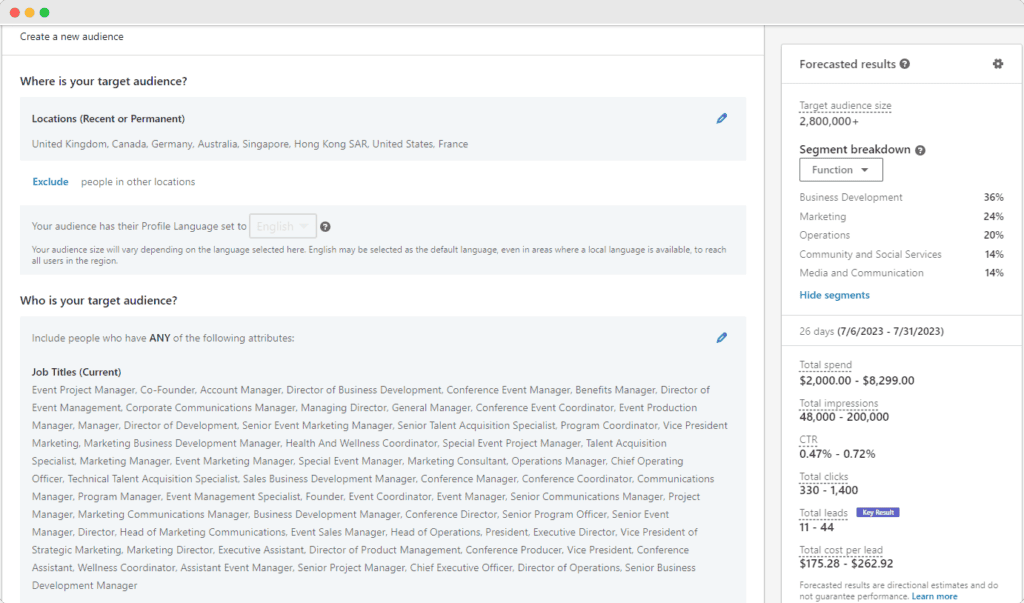Click the Total clicks term

click(823, 476)
